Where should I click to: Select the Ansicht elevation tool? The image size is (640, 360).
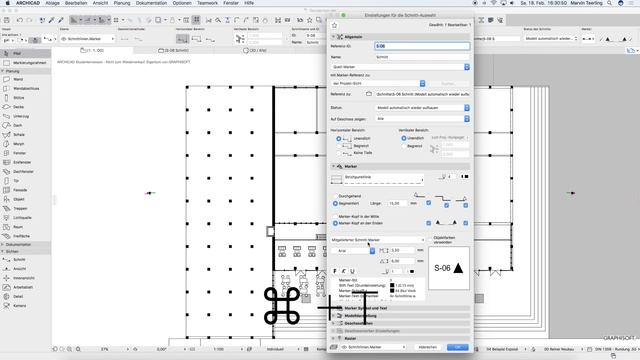pyautogui.click(x=25, y=269)
